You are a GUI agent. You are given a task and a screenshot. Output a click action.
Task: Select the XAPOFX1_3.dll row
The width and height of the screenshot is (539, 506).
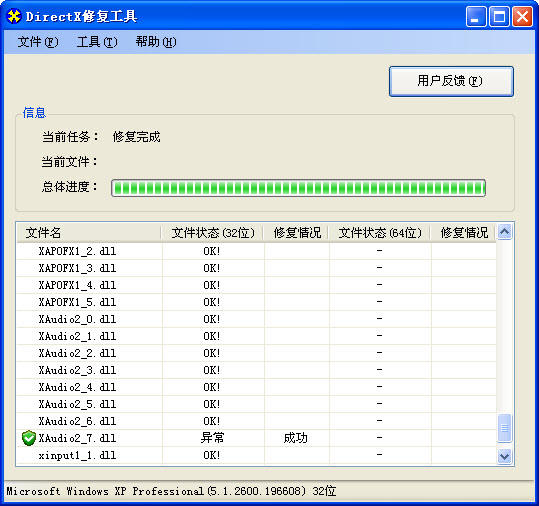(256, 268)
